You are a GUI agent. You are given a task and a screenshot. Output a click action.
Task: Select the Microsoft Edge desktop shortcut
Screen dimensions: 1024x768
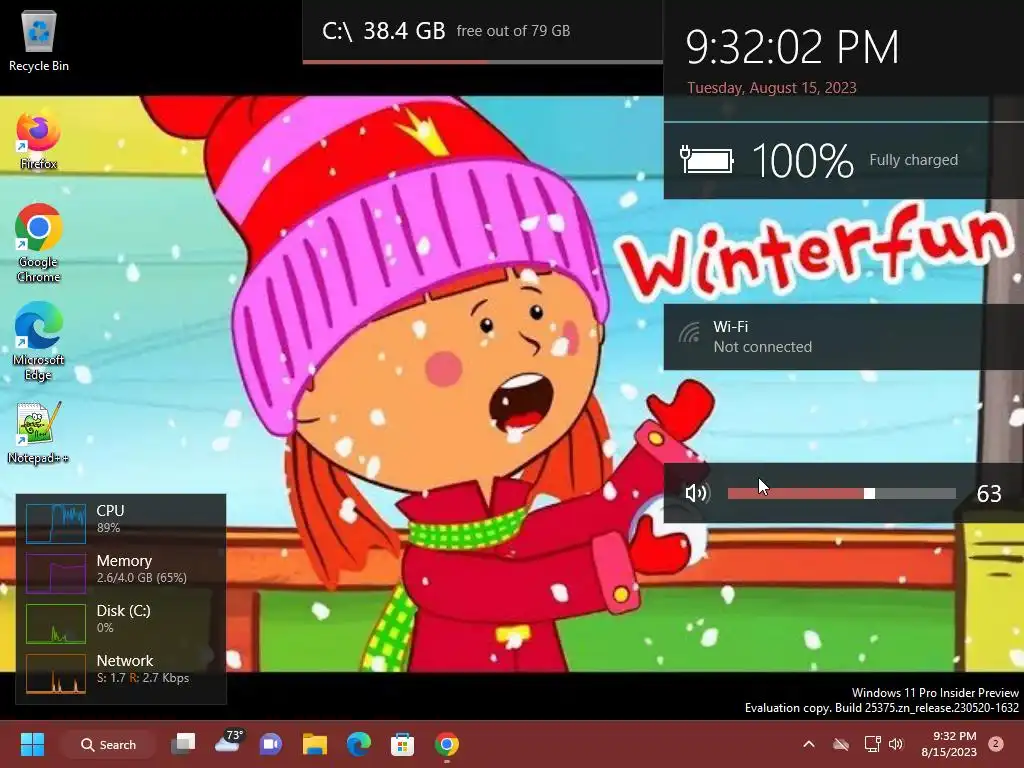(39, 341)
